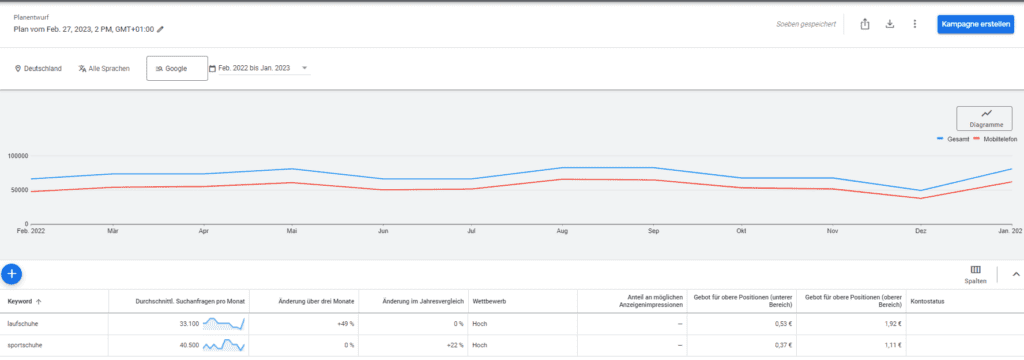Open the three-dot more options menu
The image size is (1024, 360).
tap(914, 24)
